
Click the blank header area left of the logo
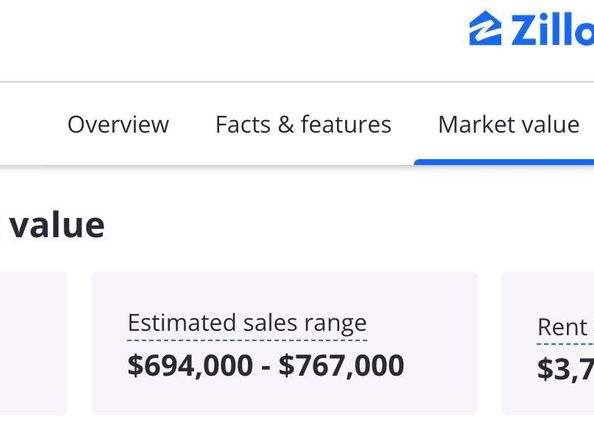227,38
